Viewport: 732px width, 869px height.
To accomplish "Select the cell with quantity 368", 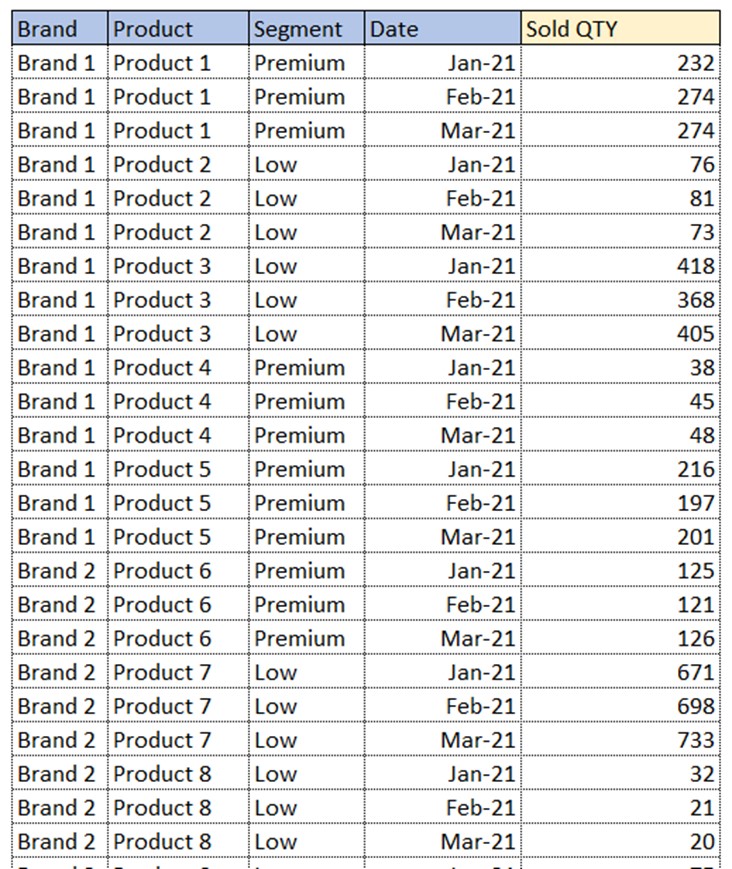I will pos(621,299).
